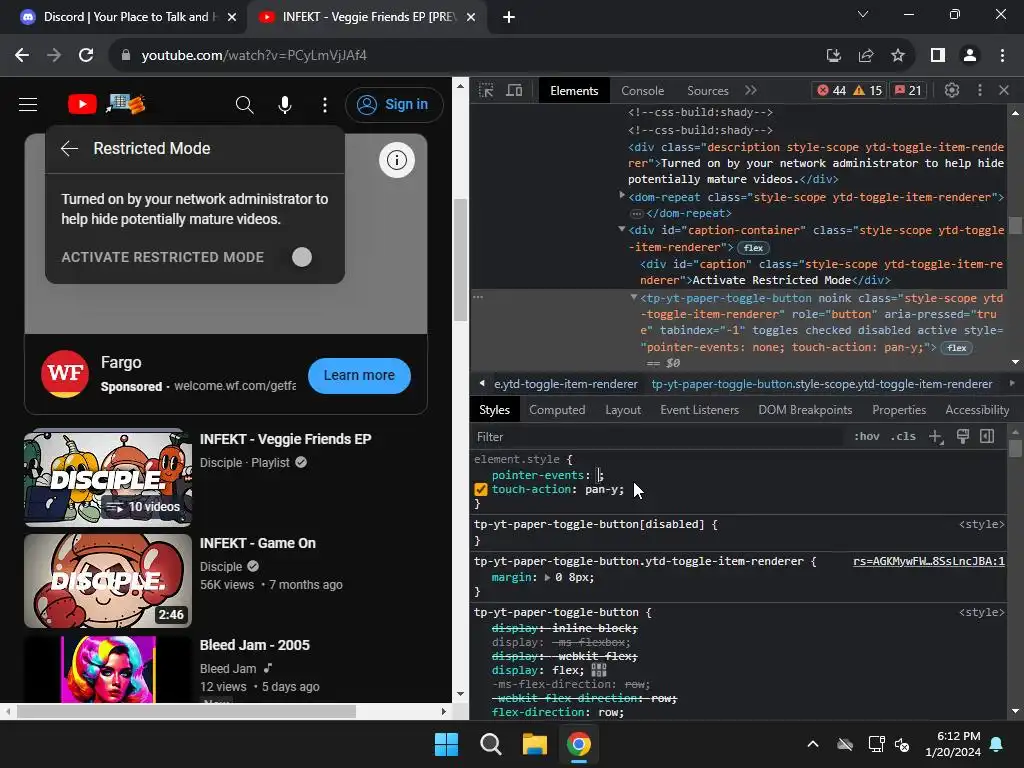Screen dimensions: 1024x768
Task: Switch to Console tab
Action: [x=643, y=91]
